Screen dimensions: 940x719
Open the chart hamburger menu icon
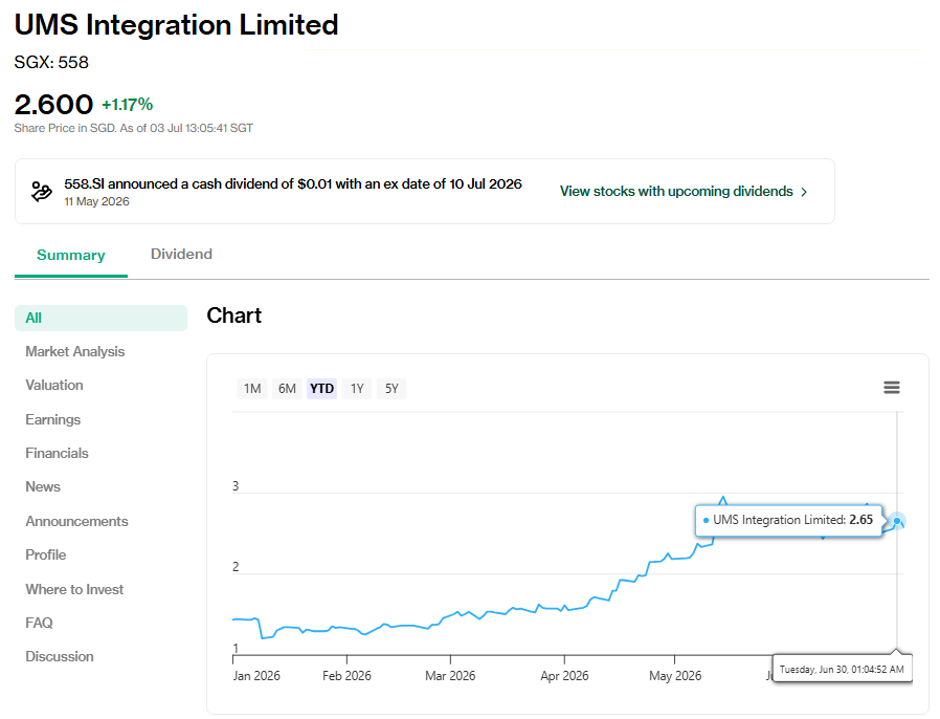(891, 387)
